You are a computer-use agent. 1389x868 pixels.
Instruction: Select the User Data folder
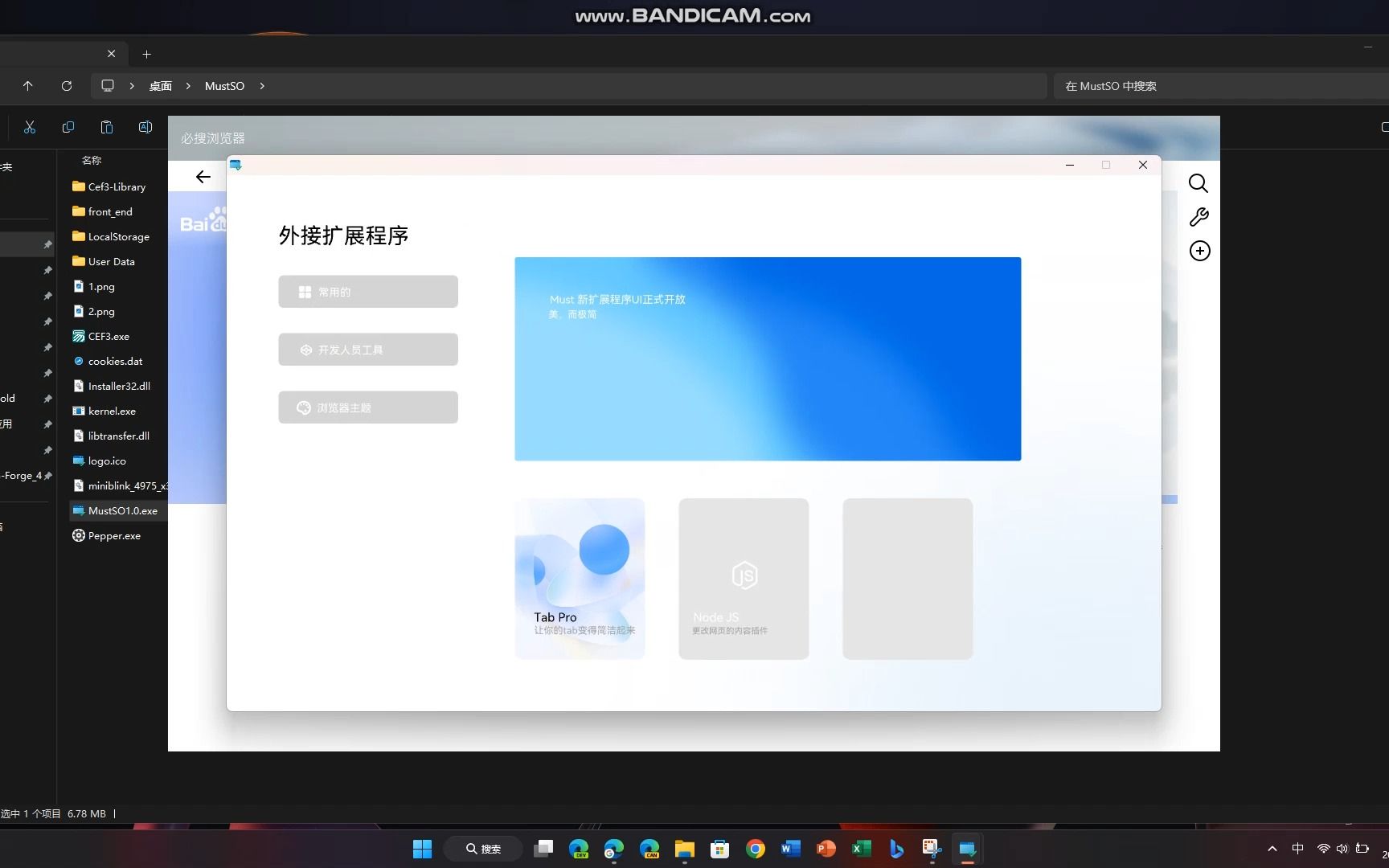coord(103,261)
